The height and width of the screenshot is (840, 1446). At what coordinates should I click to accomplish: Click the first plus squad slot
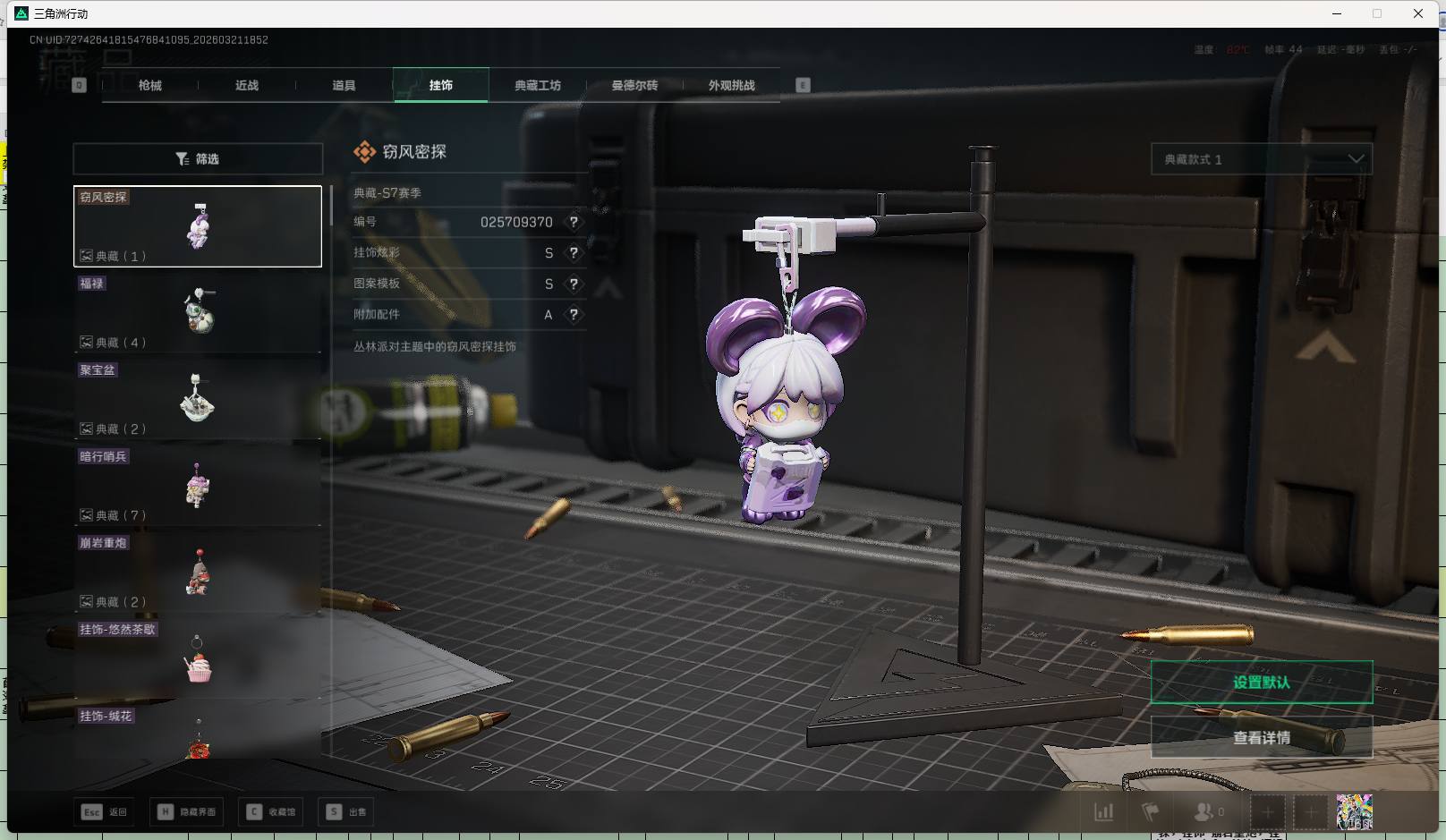1267,812
